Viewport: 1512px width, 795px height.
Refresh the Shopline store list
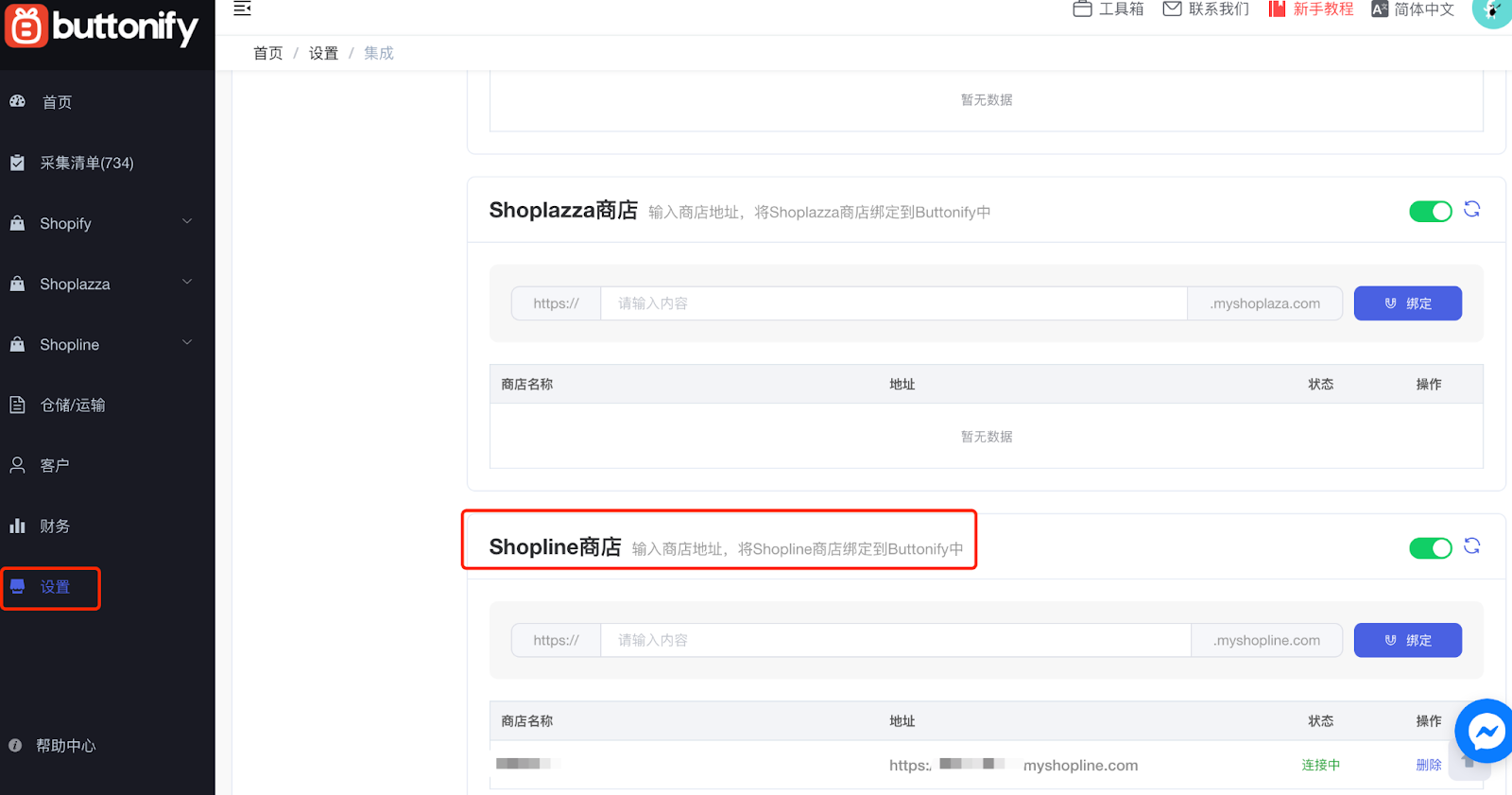(1471, 546)
